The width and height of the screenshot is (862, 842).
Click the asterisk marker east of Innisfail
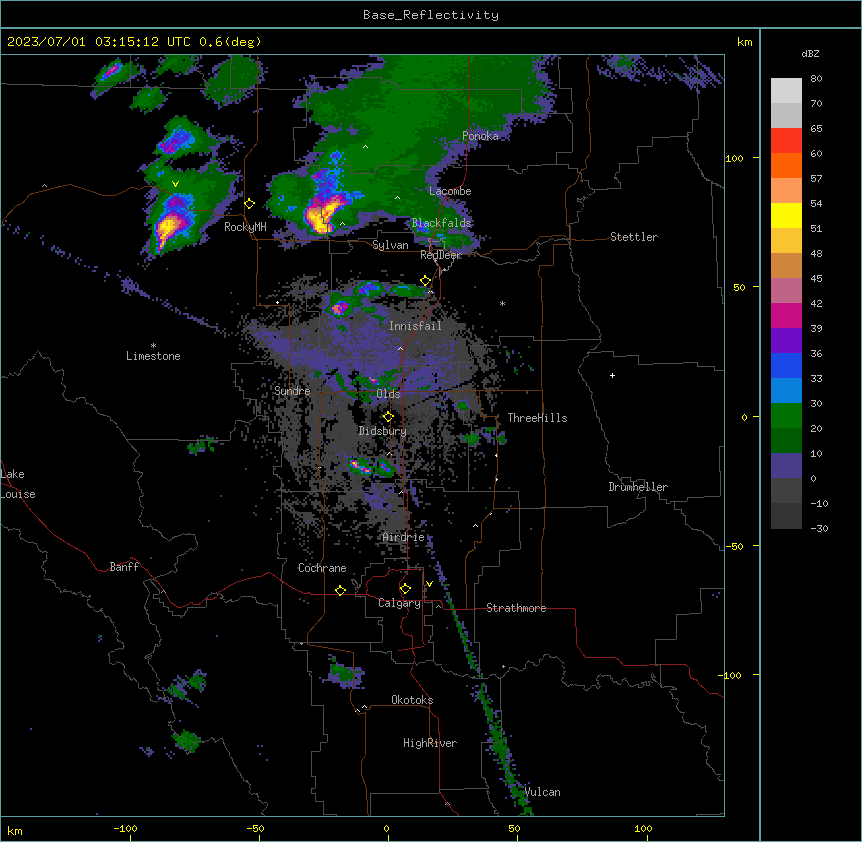point(502,303)
